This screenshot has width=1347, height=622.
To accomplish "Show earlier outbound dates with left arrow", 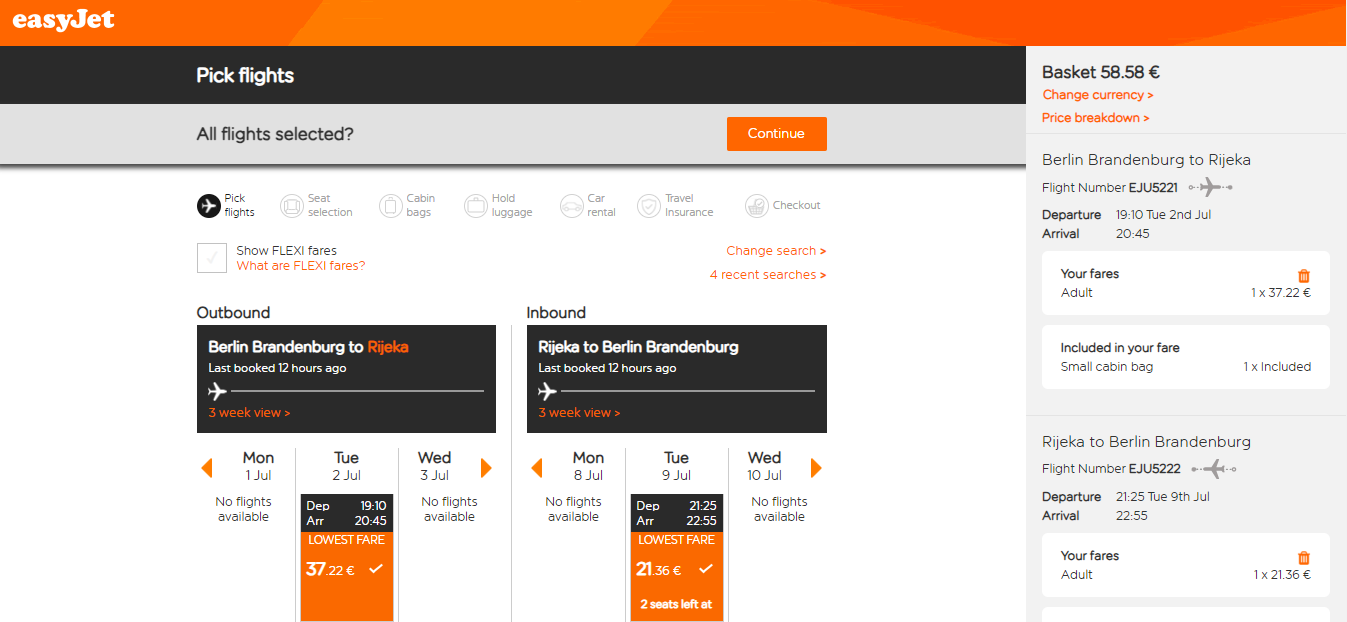I will click(x=207, y=468).
